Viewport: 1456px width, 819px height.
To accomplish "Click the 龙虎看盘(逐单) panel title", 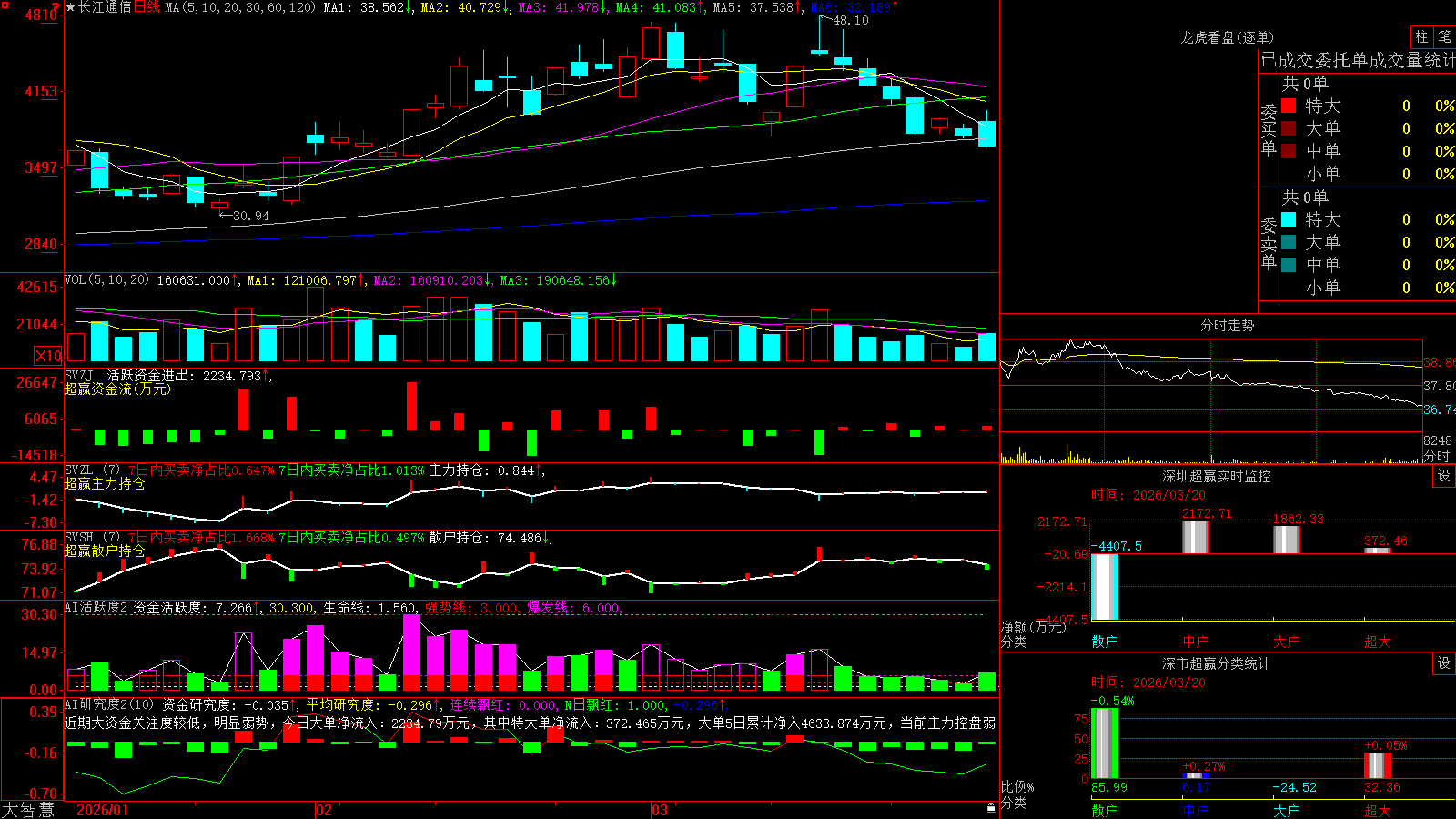I will (1227, 37).
